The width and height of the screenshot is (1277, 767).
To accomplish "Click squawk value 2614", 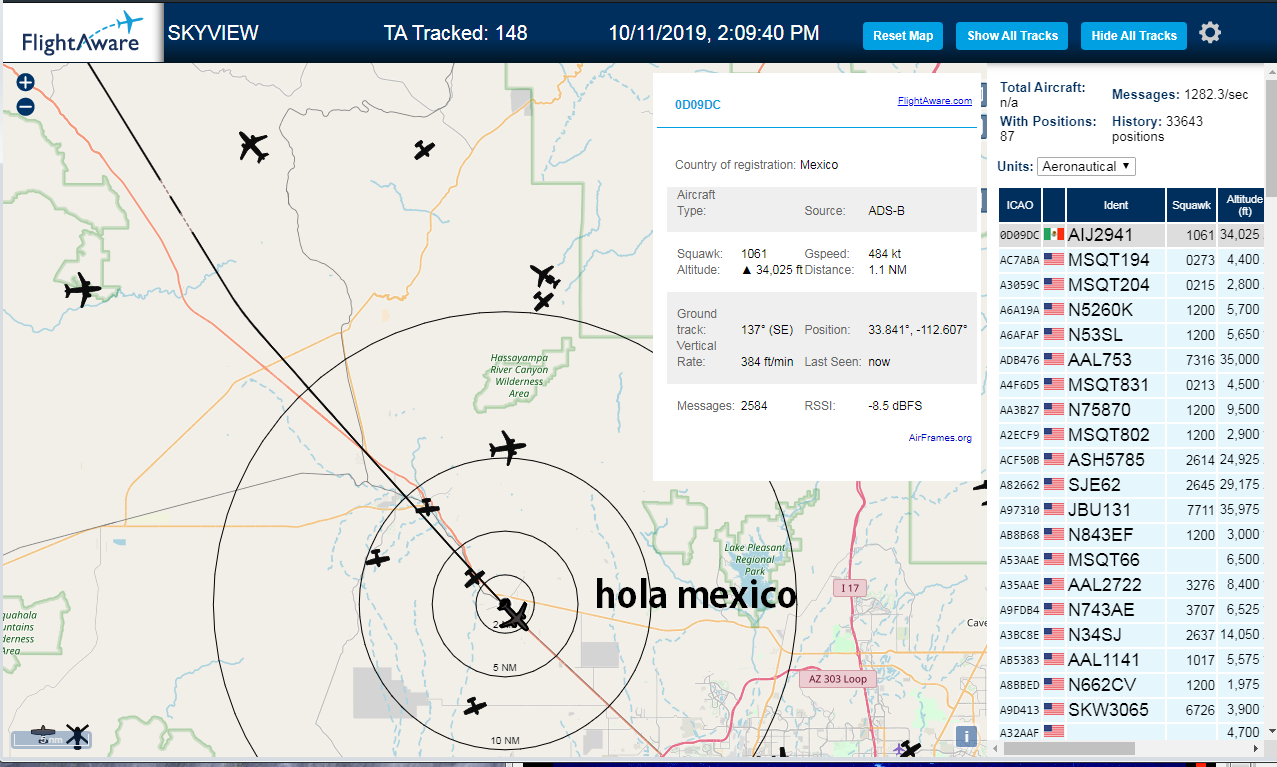I will tap(1200, 460).
